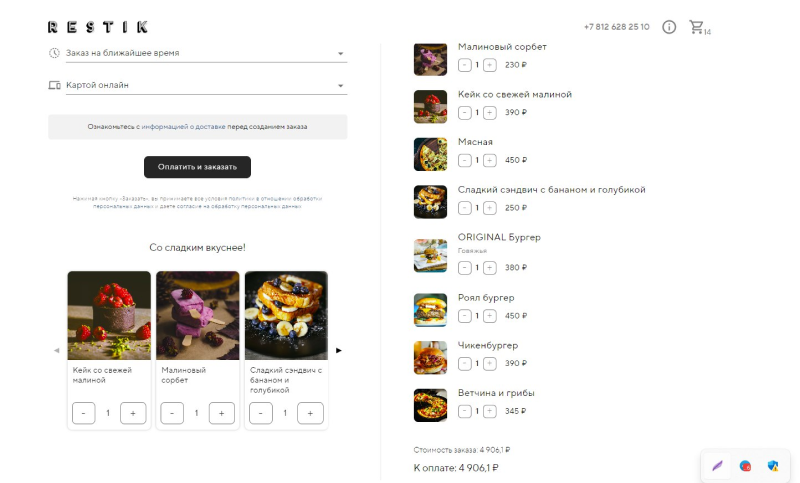
Task: Show previous dessert carousel arrow
Action: 57,350
